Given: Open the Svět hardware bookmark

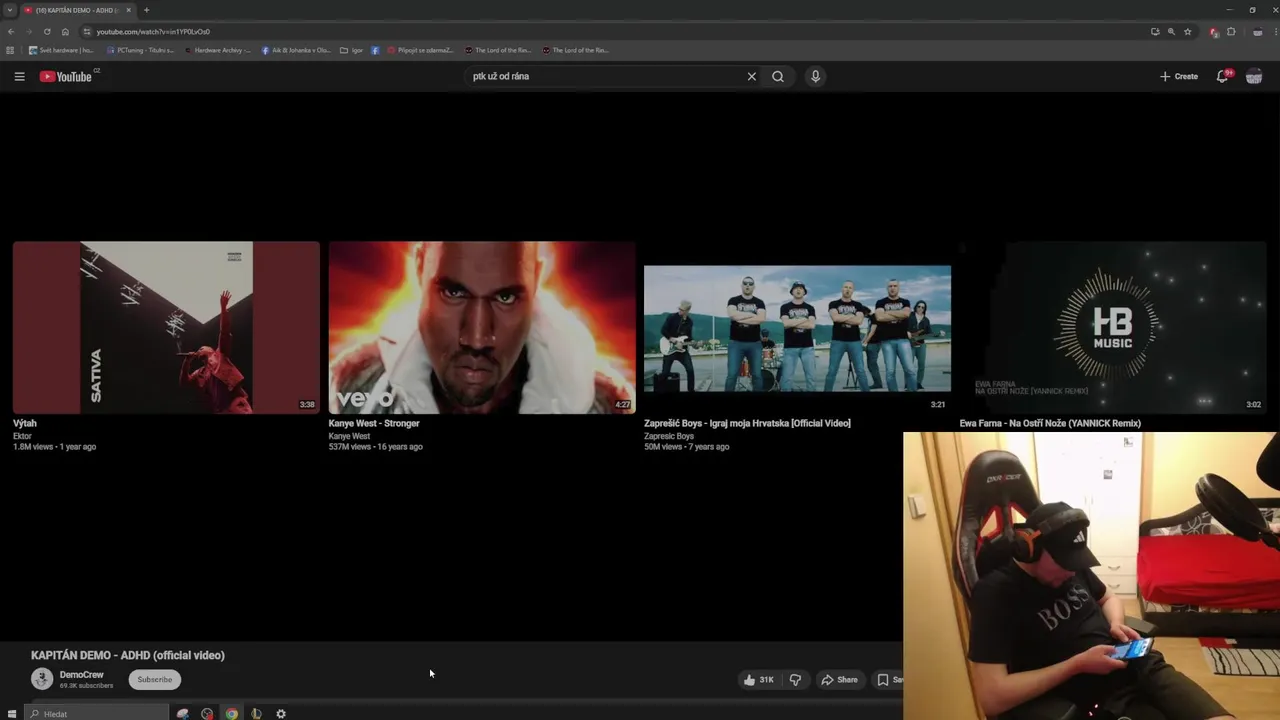Looking at the screenshot, I should tap(61, 50).
